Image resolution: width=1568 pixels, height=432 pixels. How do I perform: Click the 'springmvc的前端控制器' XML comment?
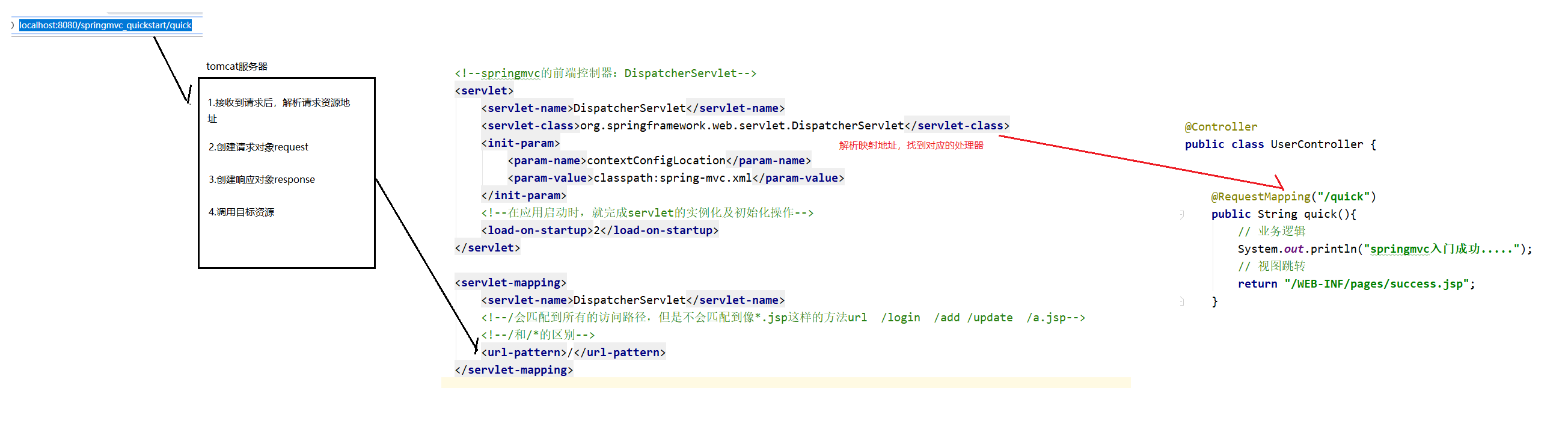click(x=605, y=73)
